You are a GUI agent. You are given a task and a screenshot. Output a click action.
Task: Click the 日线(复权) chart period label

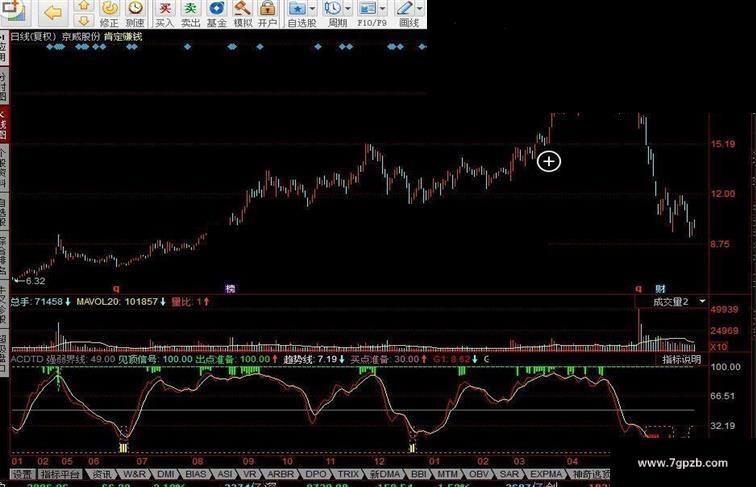[x=33, y=37]
